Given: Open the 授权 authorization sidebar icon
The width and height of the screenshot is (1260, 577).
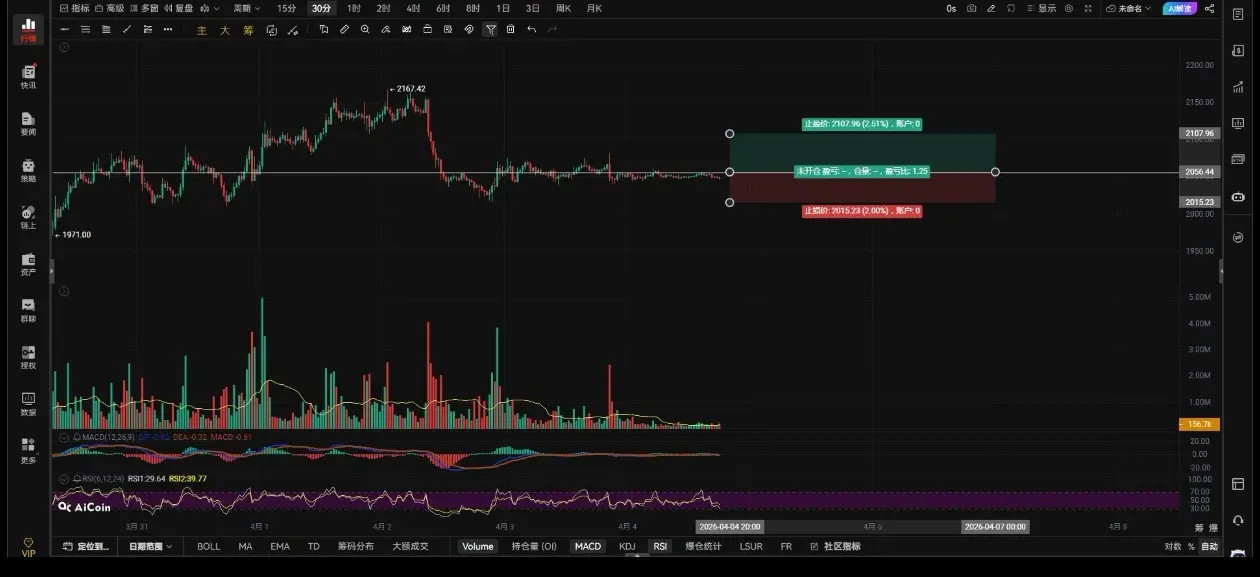Looking at the screenshot, I should pos(28,358).
